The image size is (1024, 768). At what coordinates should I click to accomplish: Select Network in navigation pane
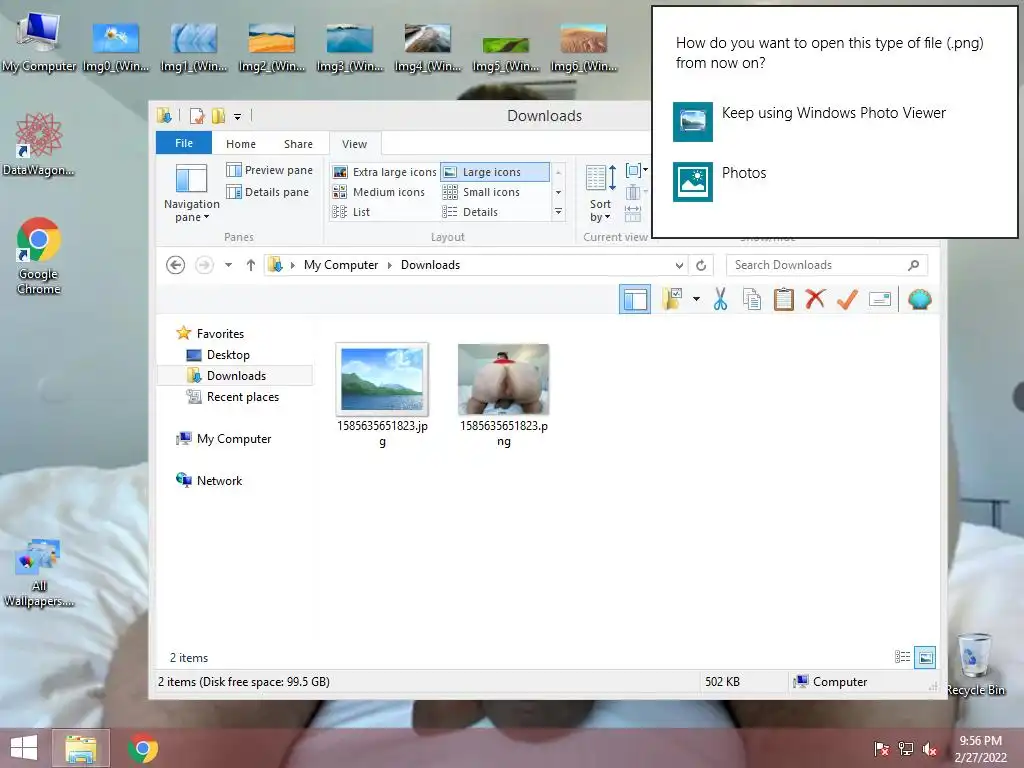209,481
